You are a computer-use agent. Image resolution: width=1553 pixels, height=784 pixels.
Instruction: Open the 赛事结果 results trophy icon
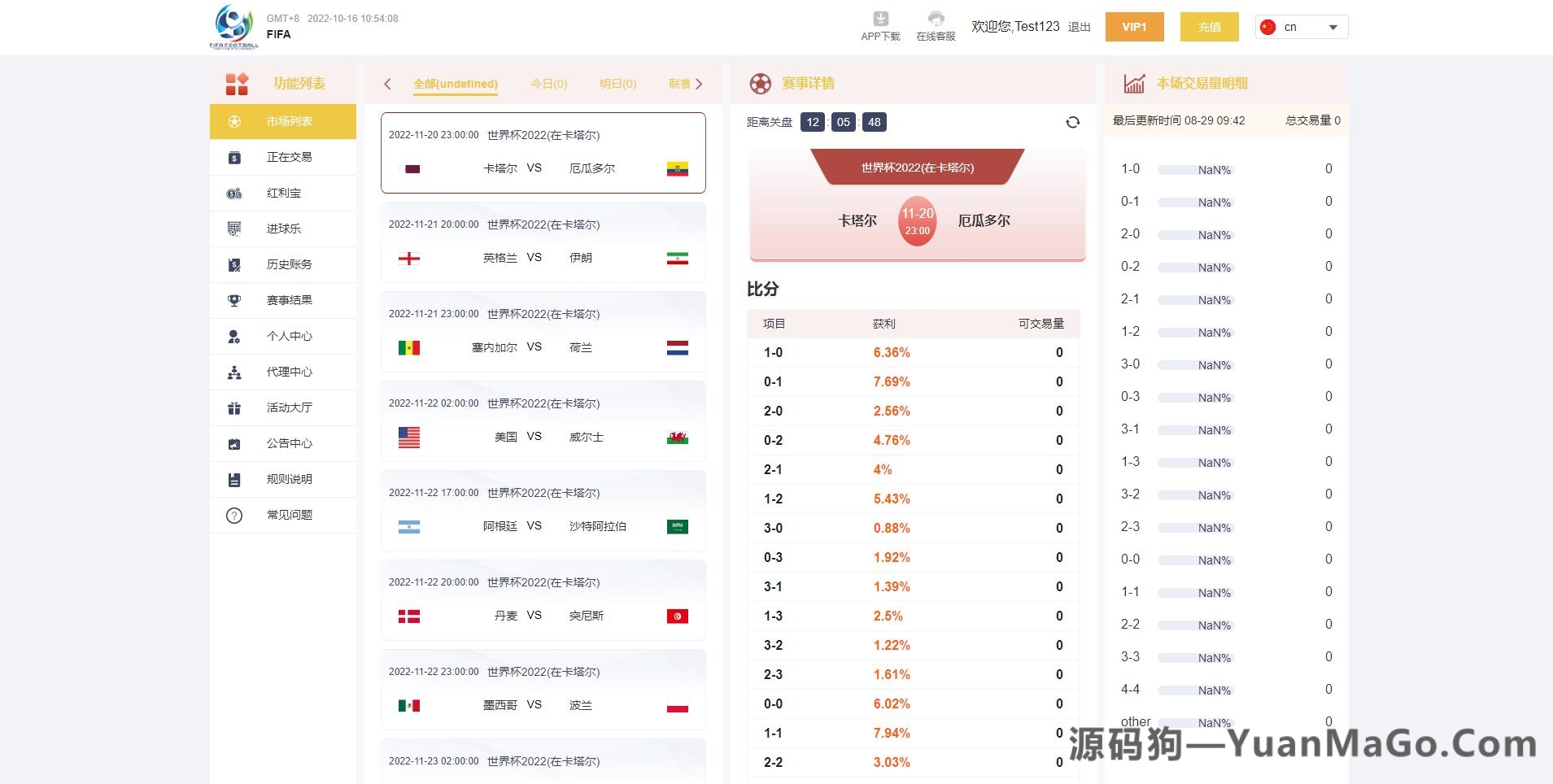point(235,300)
